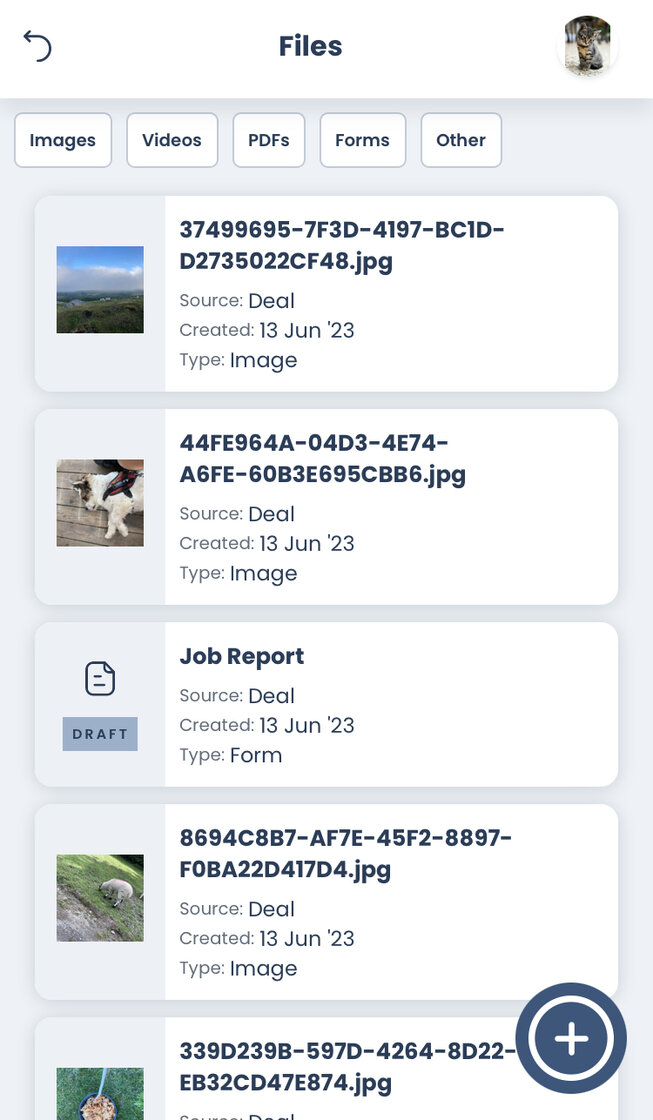Open the dog on deck thumbnail
653x1120 pixels.
tap(100, 503)
